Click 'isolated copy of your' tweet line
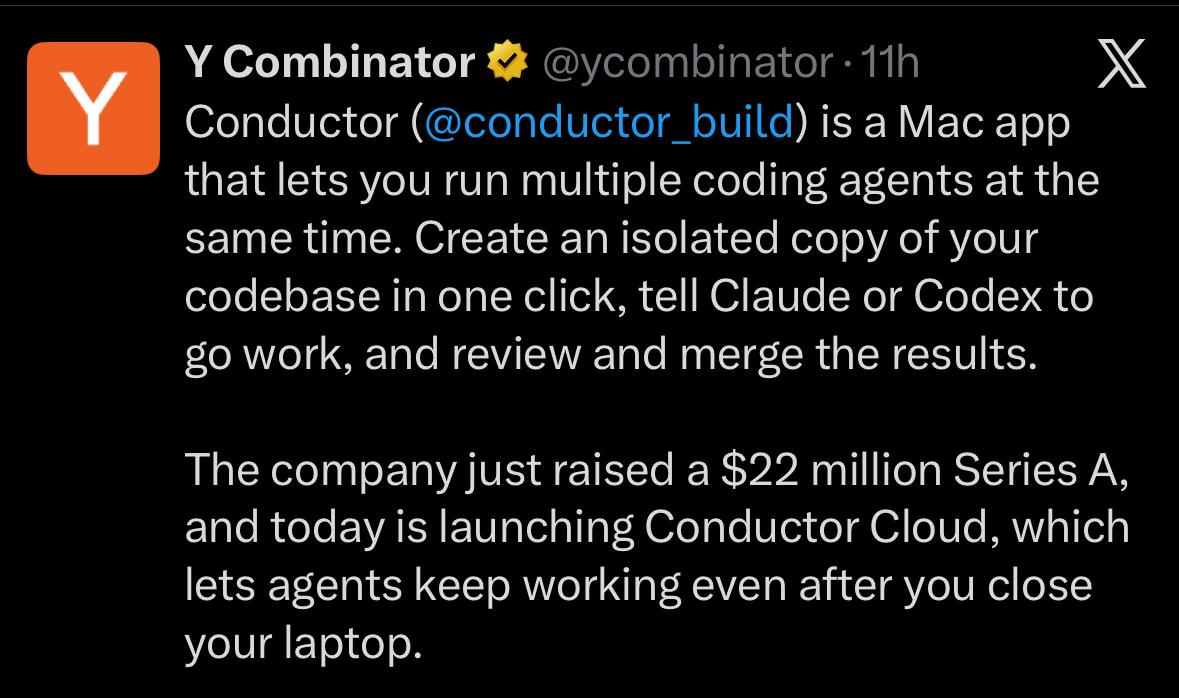Screen dimensions: 1179x698 829,239
